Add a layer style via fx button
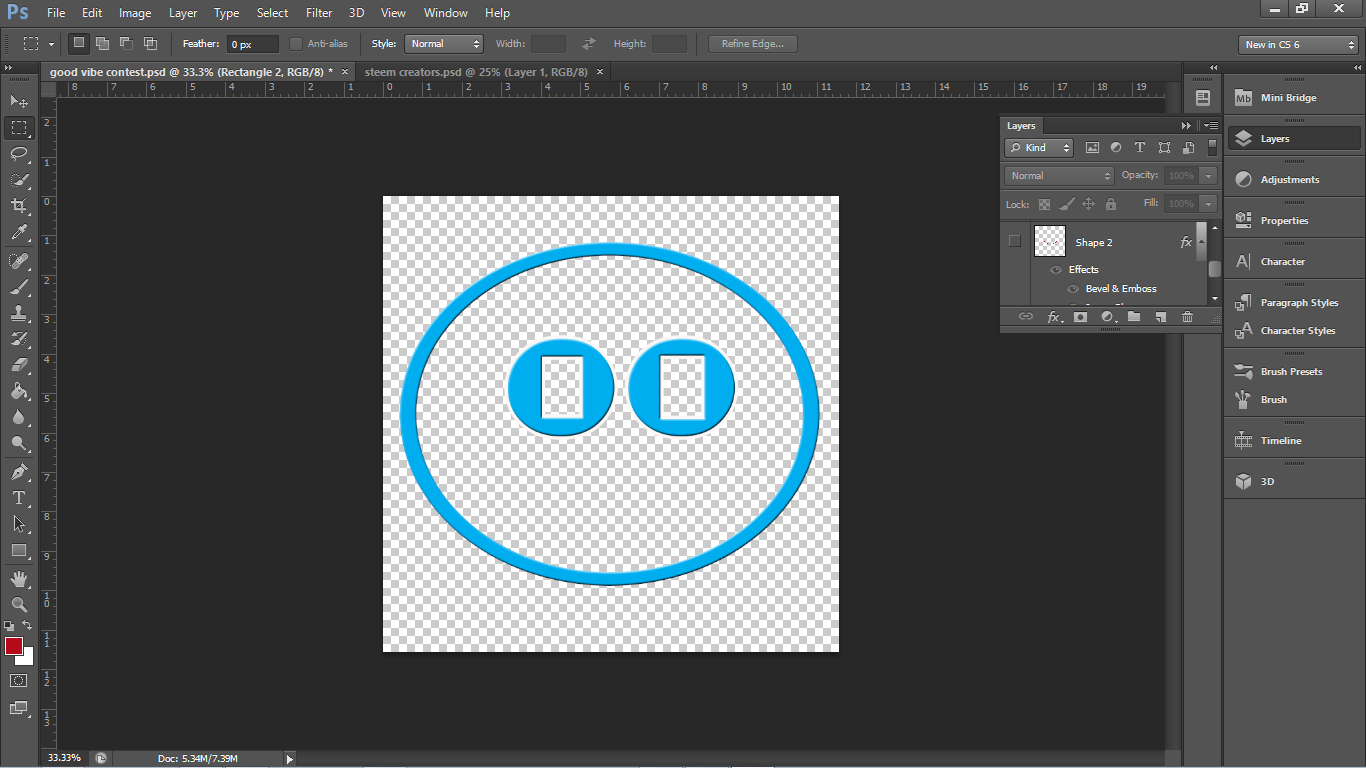1366x768 pixels. coord(1053,317)
